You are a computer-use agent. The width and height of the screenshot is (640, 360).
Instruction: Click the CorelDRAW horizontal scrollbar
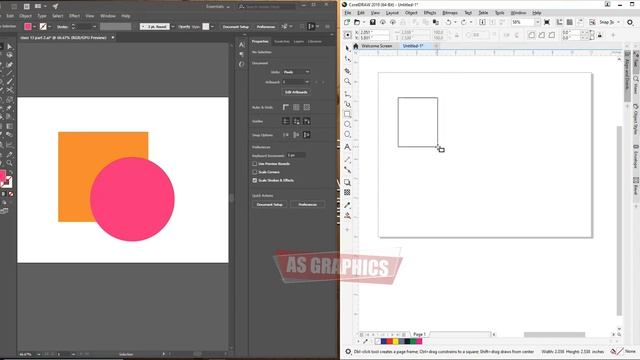(554, 335)
